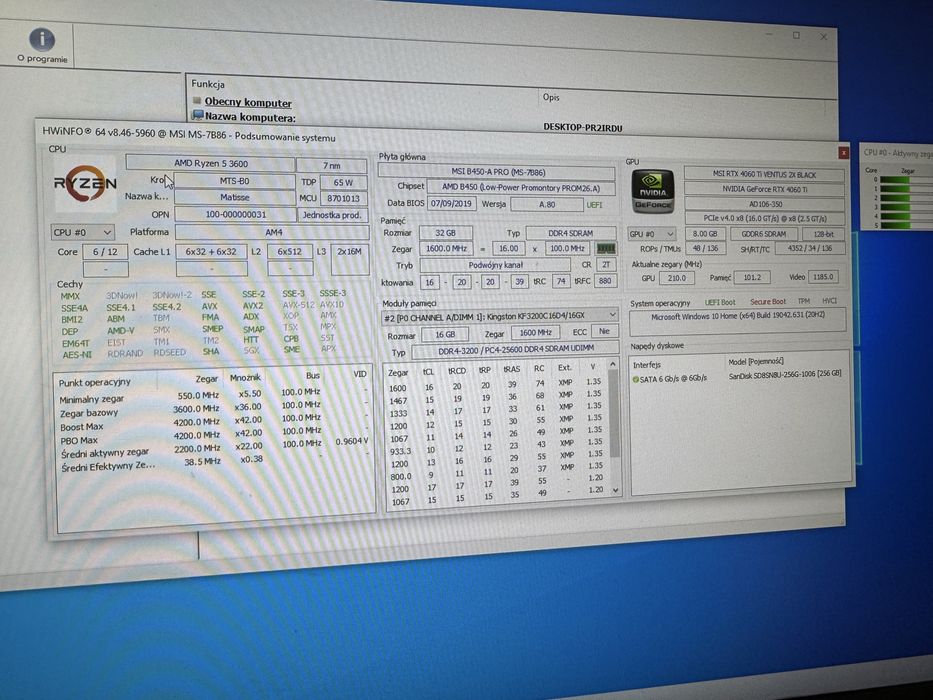Open the GPU #0 selector dropdown
This screenshot has width=933, height=700.
[652, 234]
